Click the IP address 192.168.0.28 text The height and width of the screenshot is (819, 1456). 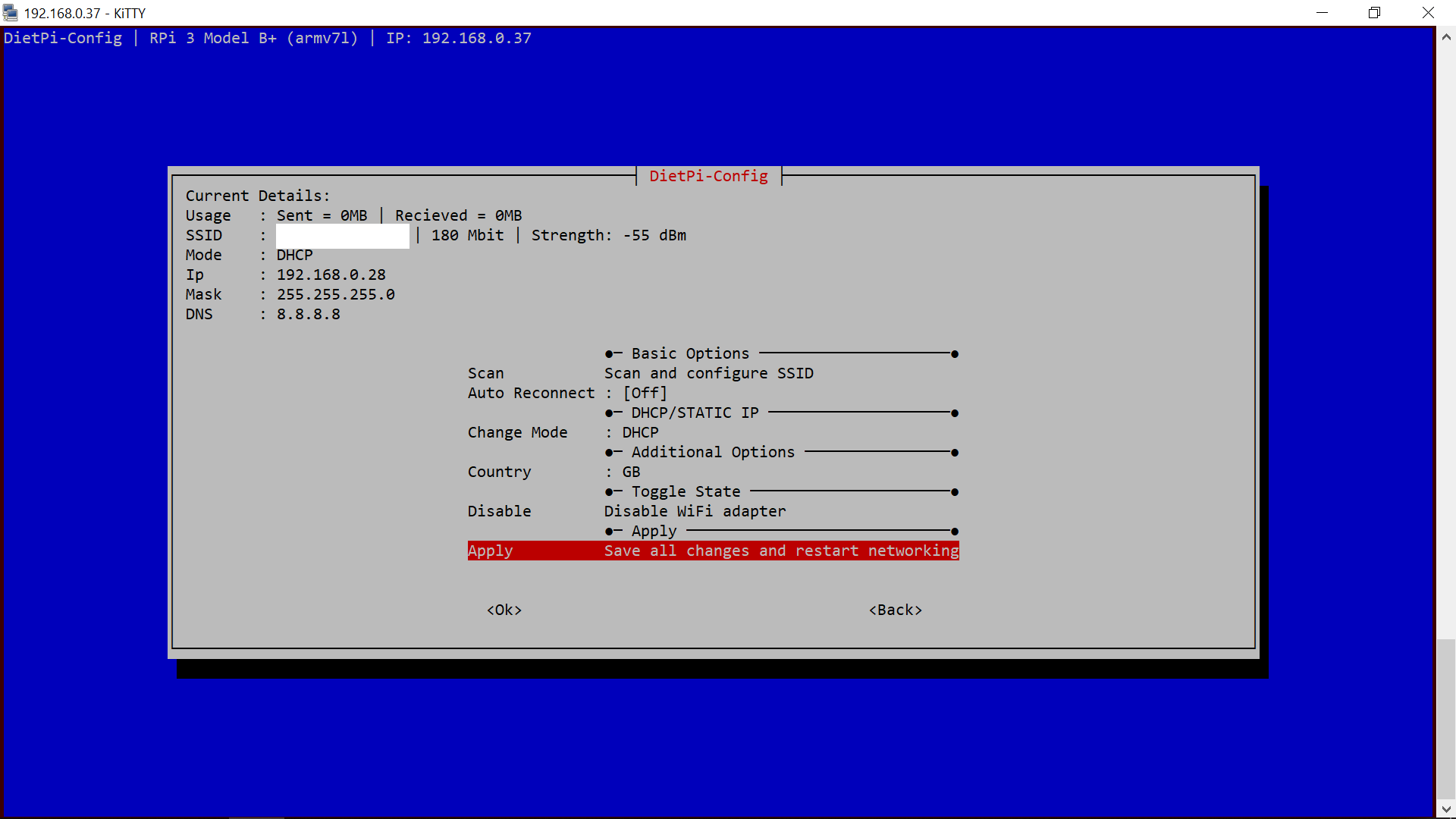point(331,275)
